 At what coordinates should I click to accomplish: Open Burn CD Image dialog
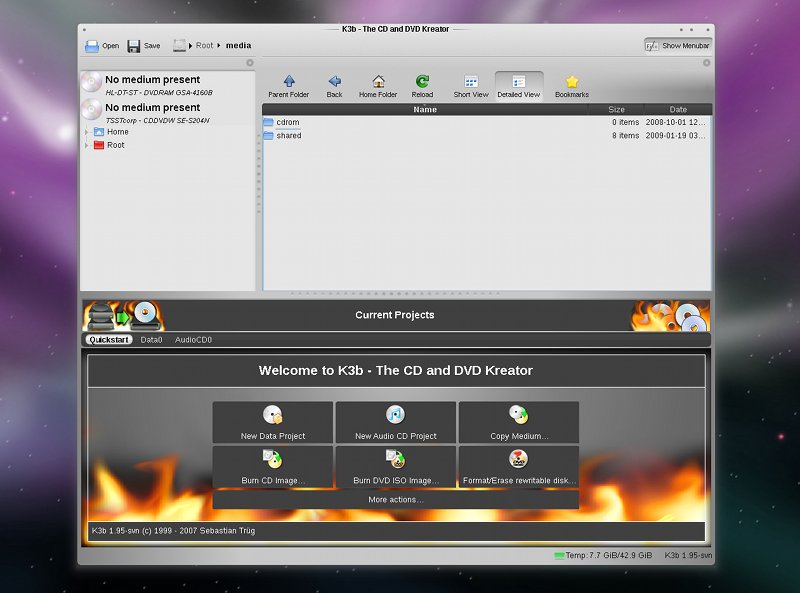click(x=273, y=466)
